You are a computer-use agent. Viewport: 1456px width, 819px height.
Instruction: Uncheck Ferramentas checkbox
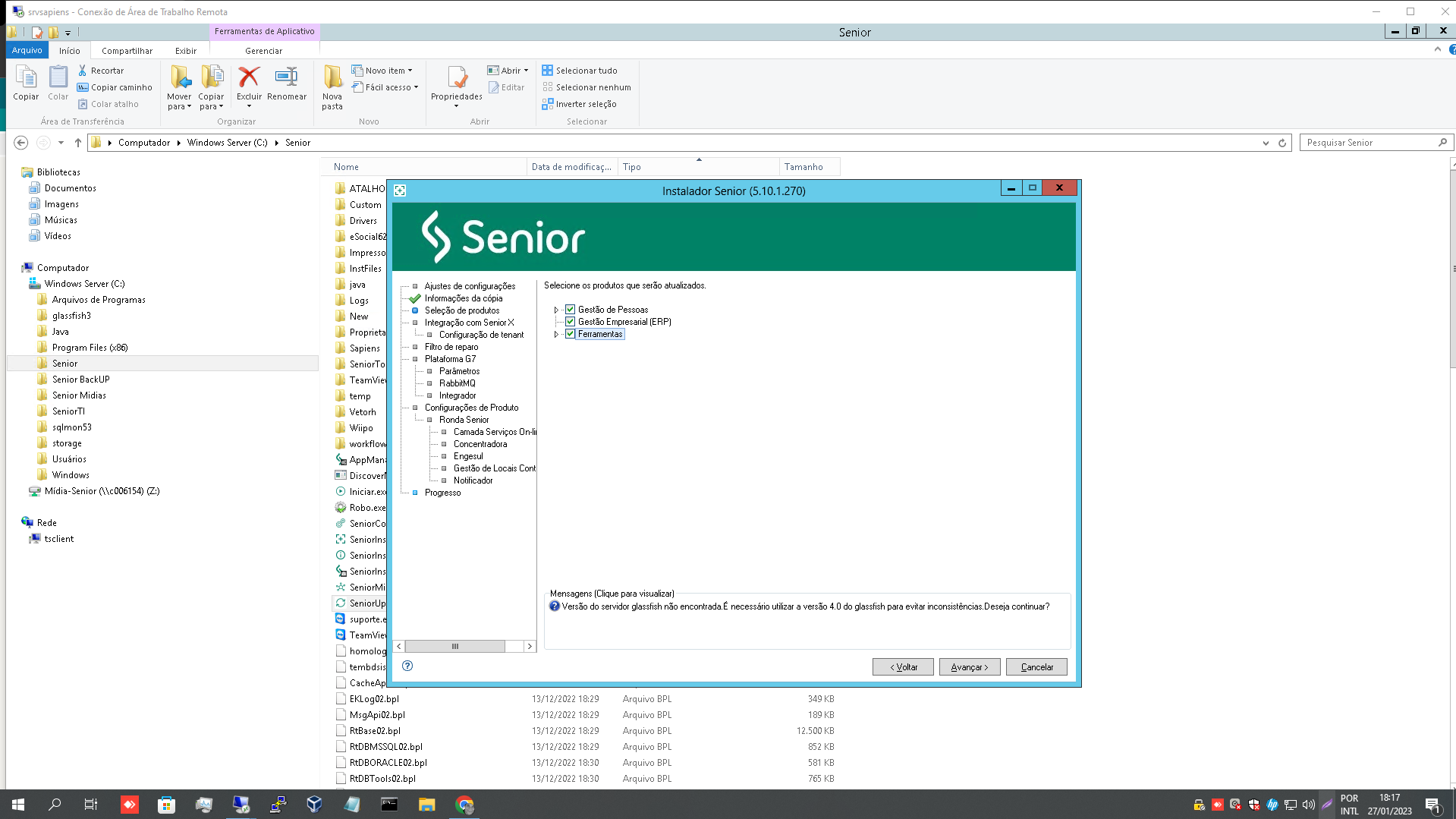pos(571,334)
